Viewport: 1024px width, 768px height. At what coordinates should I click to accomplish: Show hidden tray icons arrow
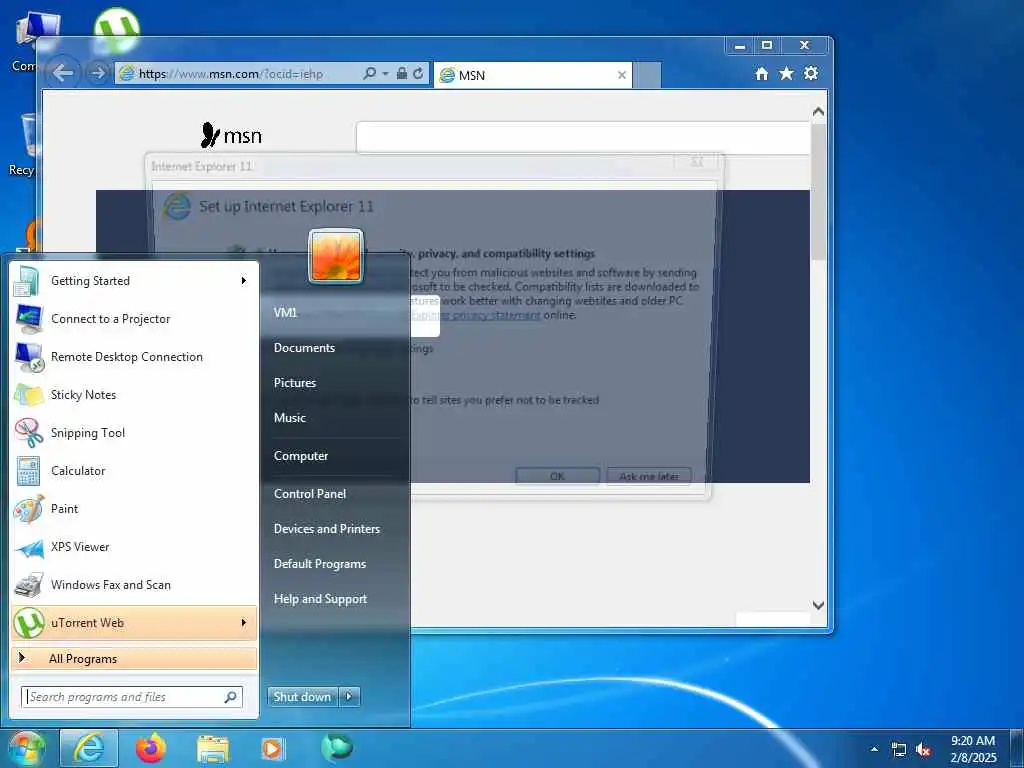point(874,750)
